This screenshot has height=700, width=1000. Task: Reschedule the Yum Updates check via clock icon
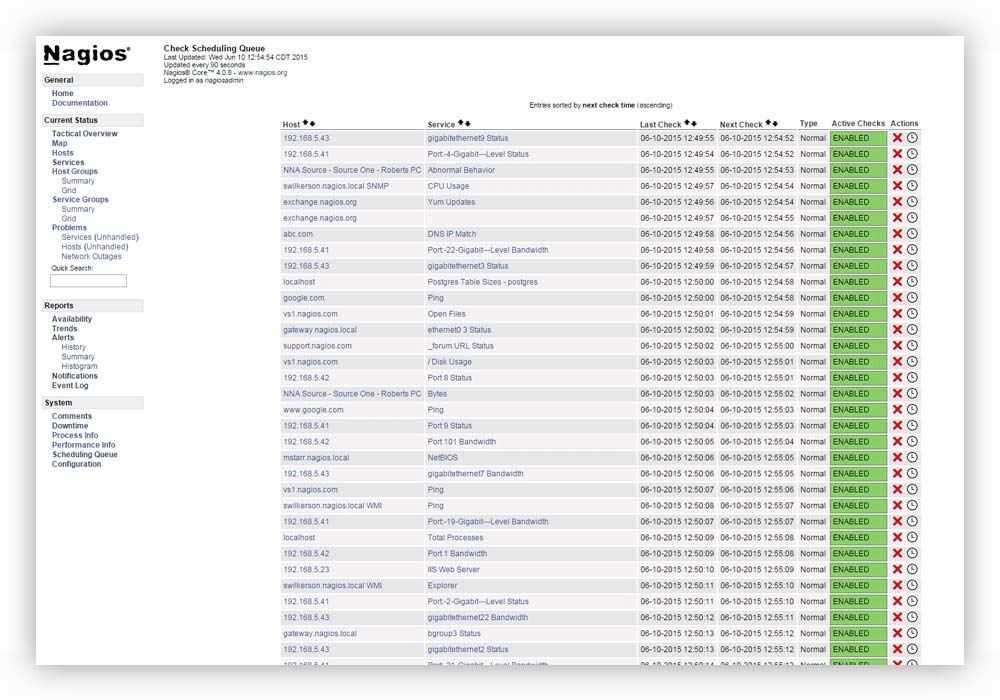pos(912,202)
